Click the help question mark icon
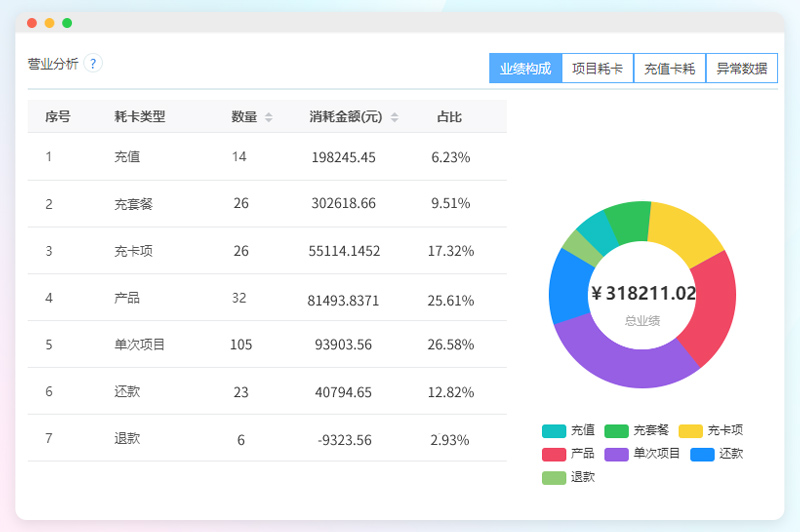 93,63
